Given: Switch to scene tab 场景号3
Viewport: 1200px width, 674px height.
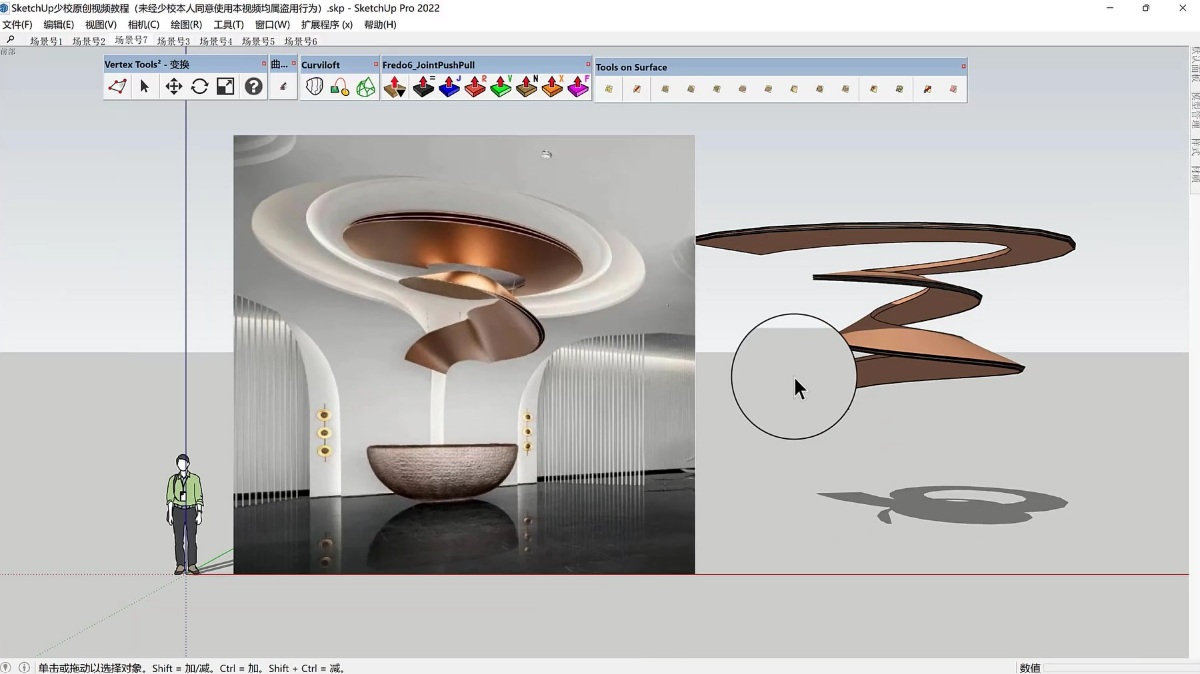Looking at the screenshot, I should [173, 42].
